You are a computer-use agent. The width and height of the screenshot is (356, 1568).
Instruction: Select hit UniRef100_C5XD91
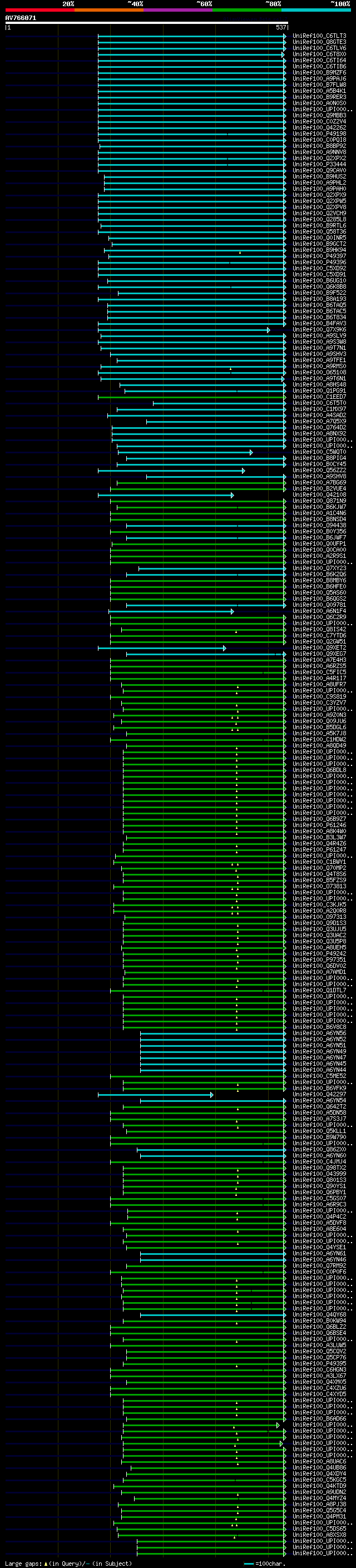(319, 275)
